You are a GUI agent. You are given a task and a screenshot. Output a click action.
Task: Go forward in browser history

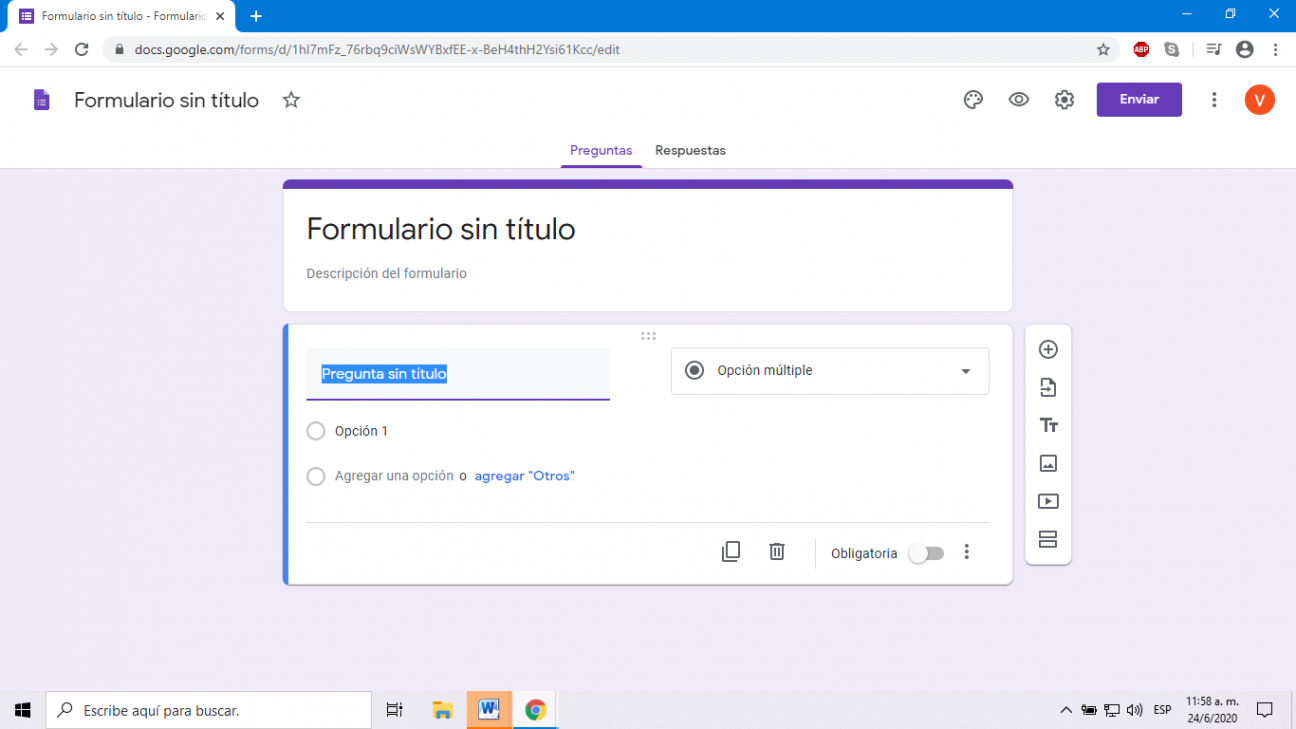pyautogui.click(x=51, y=49)
